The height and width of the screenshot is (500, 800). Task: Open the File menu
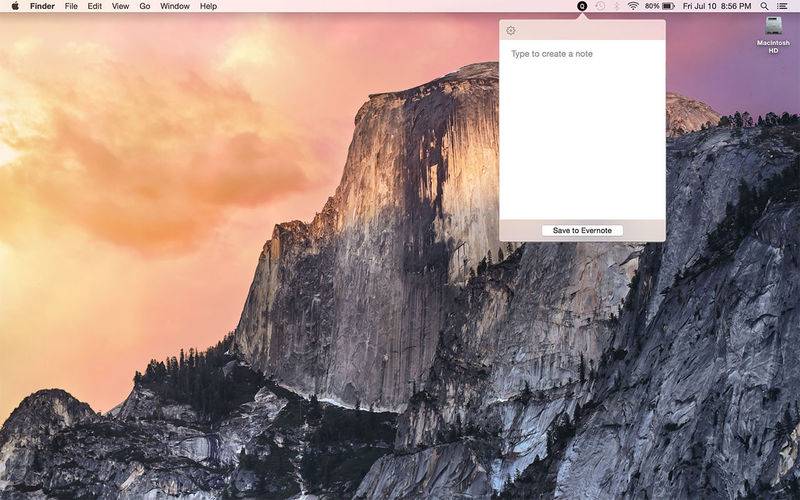tap(71, 6)
